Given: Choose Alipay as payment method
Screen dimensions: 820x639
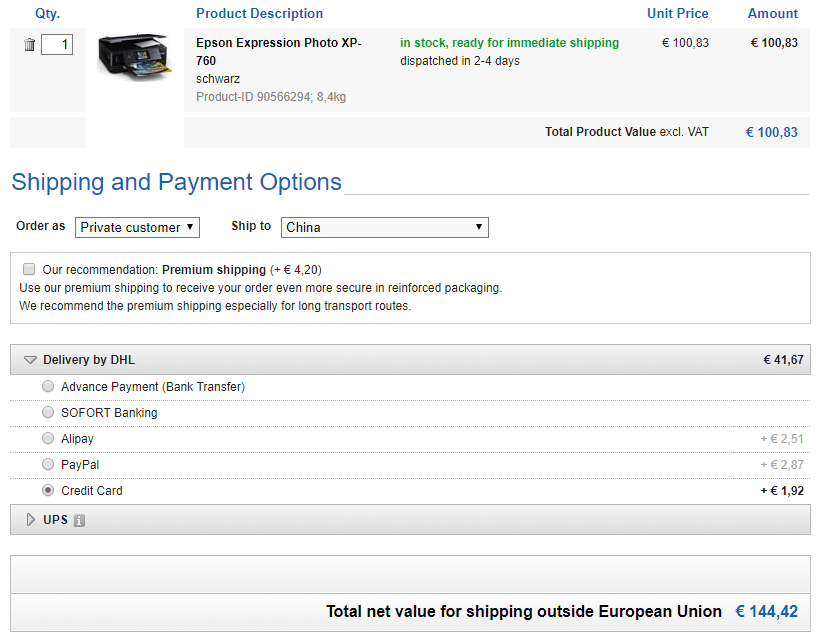Looking at the screenshot, I should click(x=48, y=438).
